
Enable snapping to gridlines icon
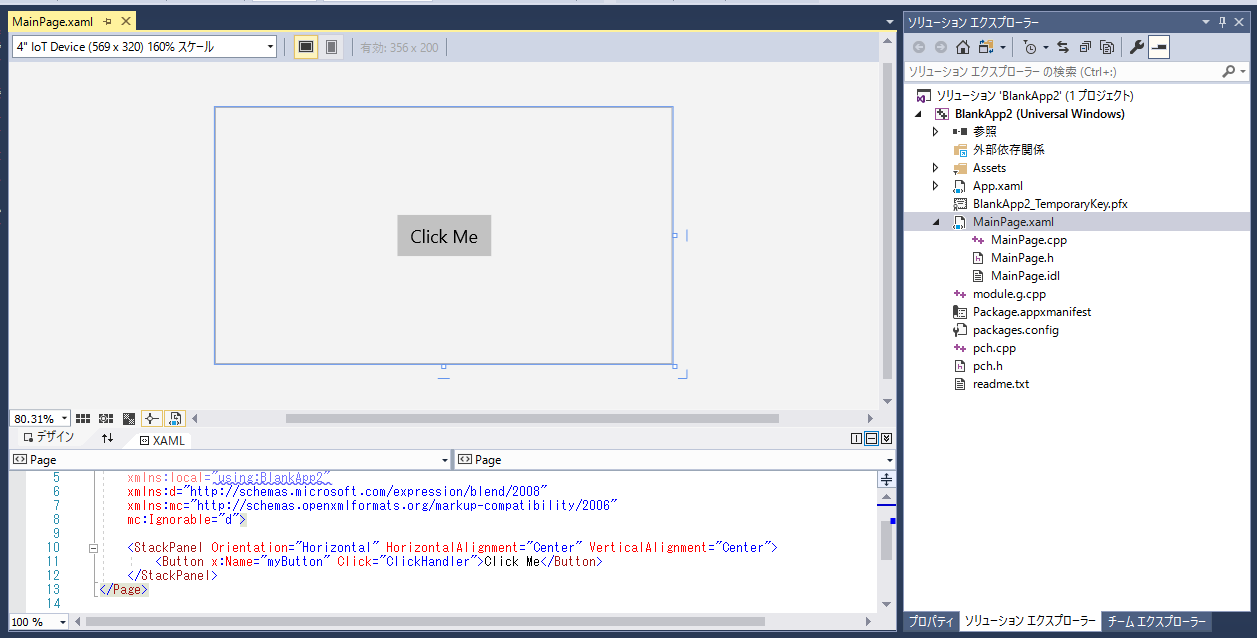[x=106, y=418]
